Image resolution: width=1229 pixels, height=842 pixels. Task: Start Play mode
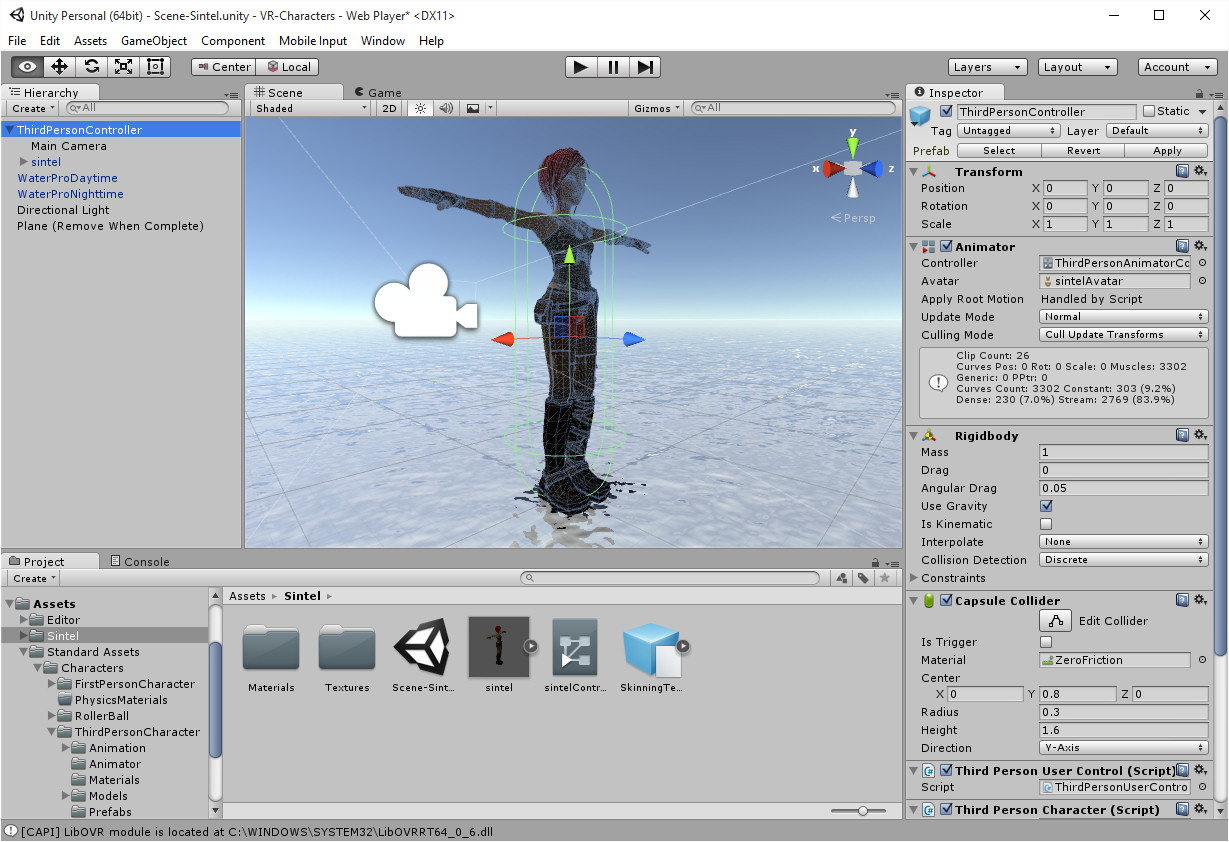580,67
